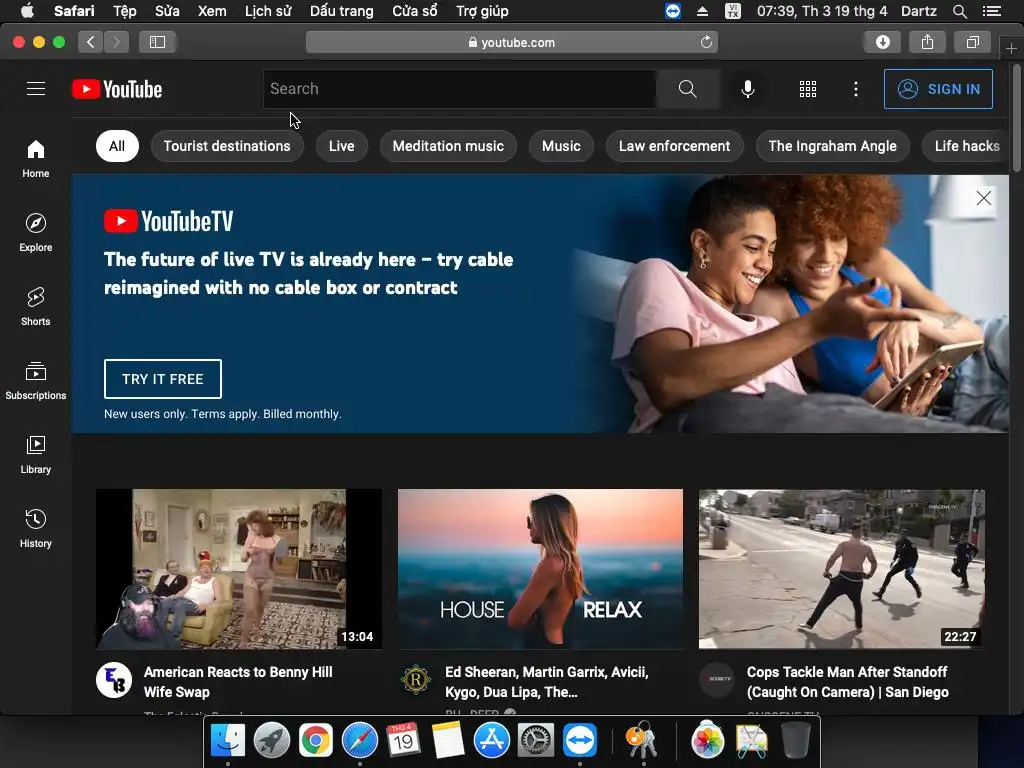The width and height of the screenshot is (1024, 768).
Task: Open Explore in sidebar
Action: (x=36, y=233)
